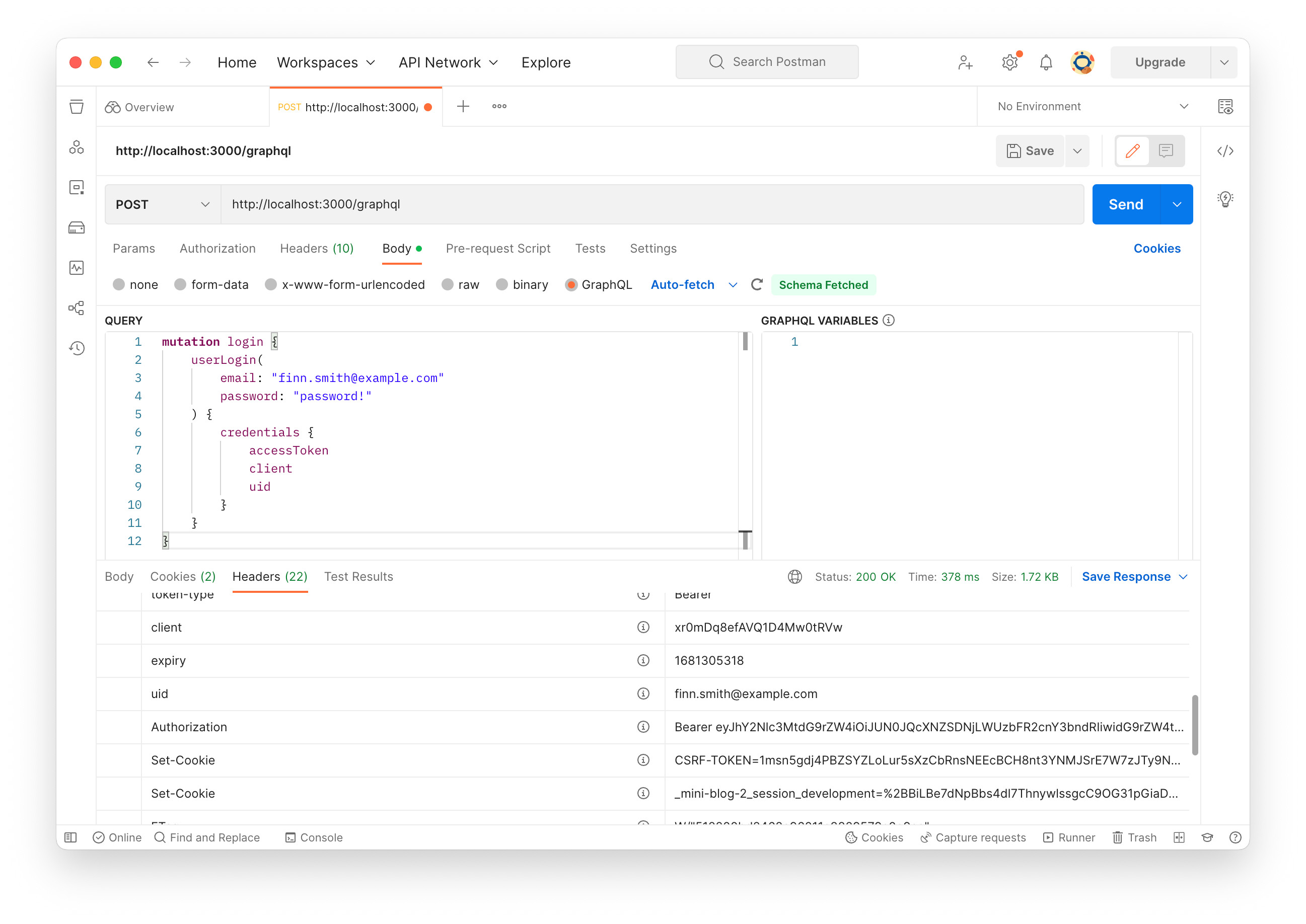The width and height of the screenshot is (1306, 924).
Task: Open the Console in status bar
Action: (x=314, y=837)
